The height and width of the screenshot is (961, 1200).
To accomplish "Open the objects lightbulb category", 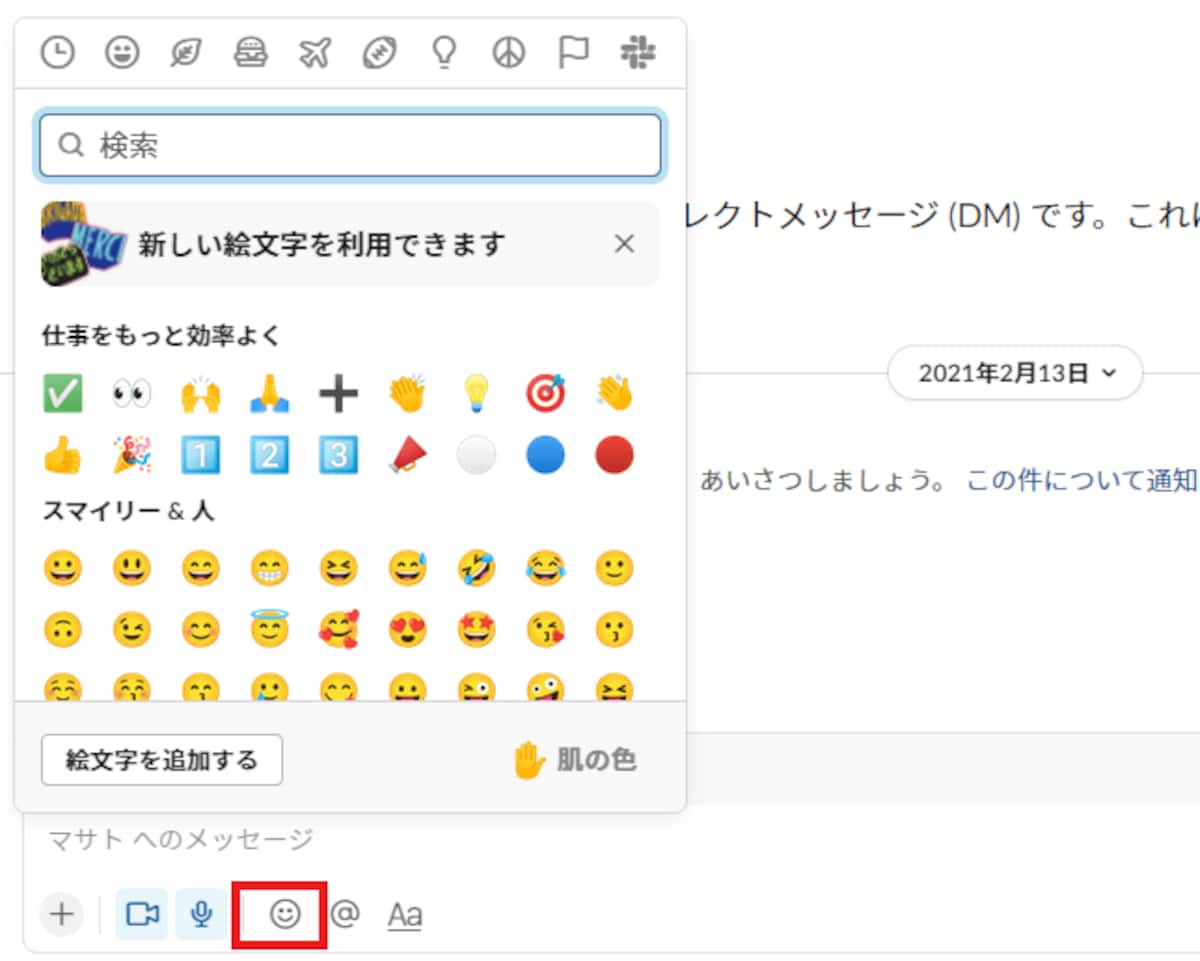I will [x=444, y=53].
